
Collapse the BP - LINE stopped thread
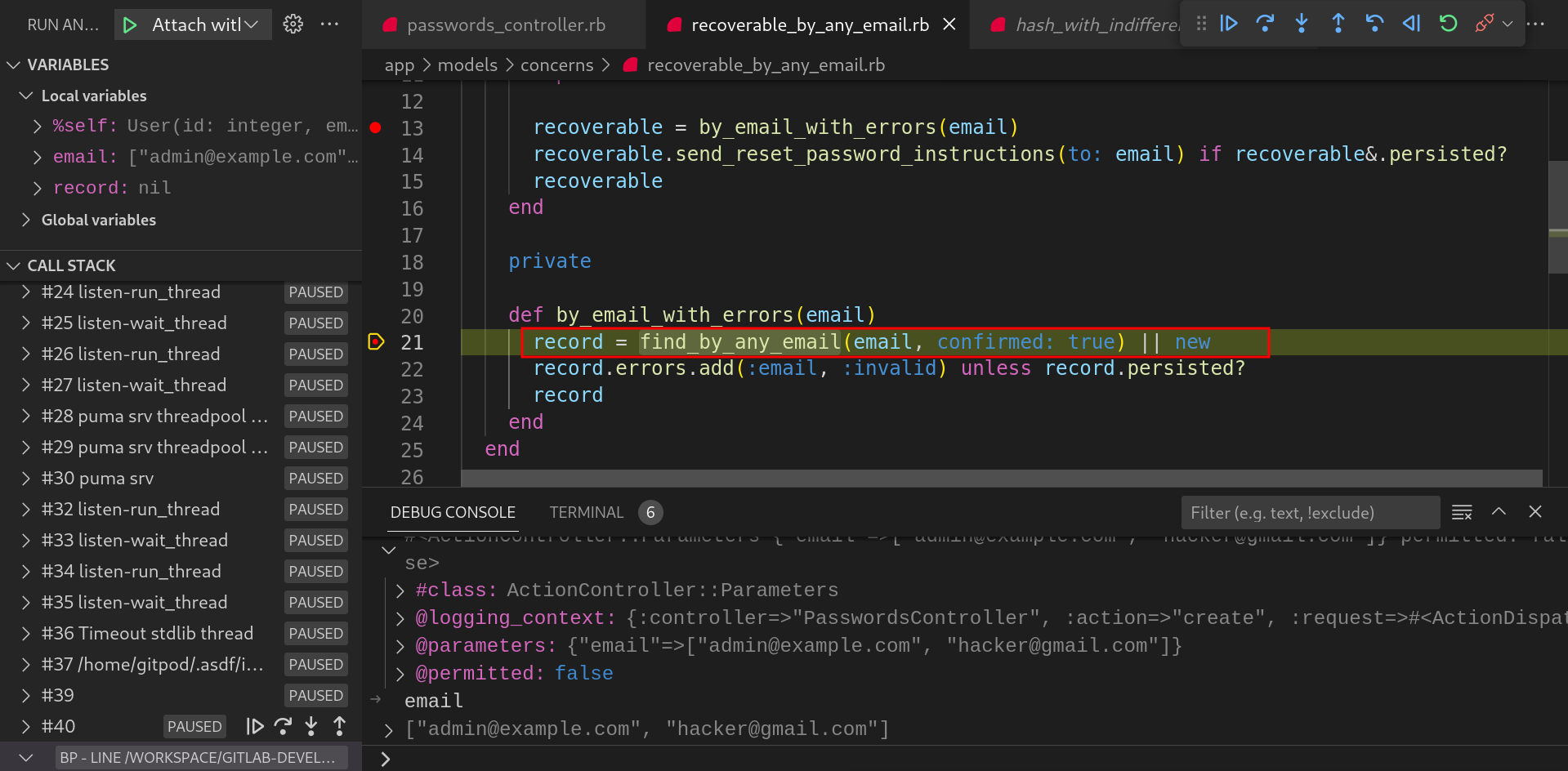(x=26, y=757)
